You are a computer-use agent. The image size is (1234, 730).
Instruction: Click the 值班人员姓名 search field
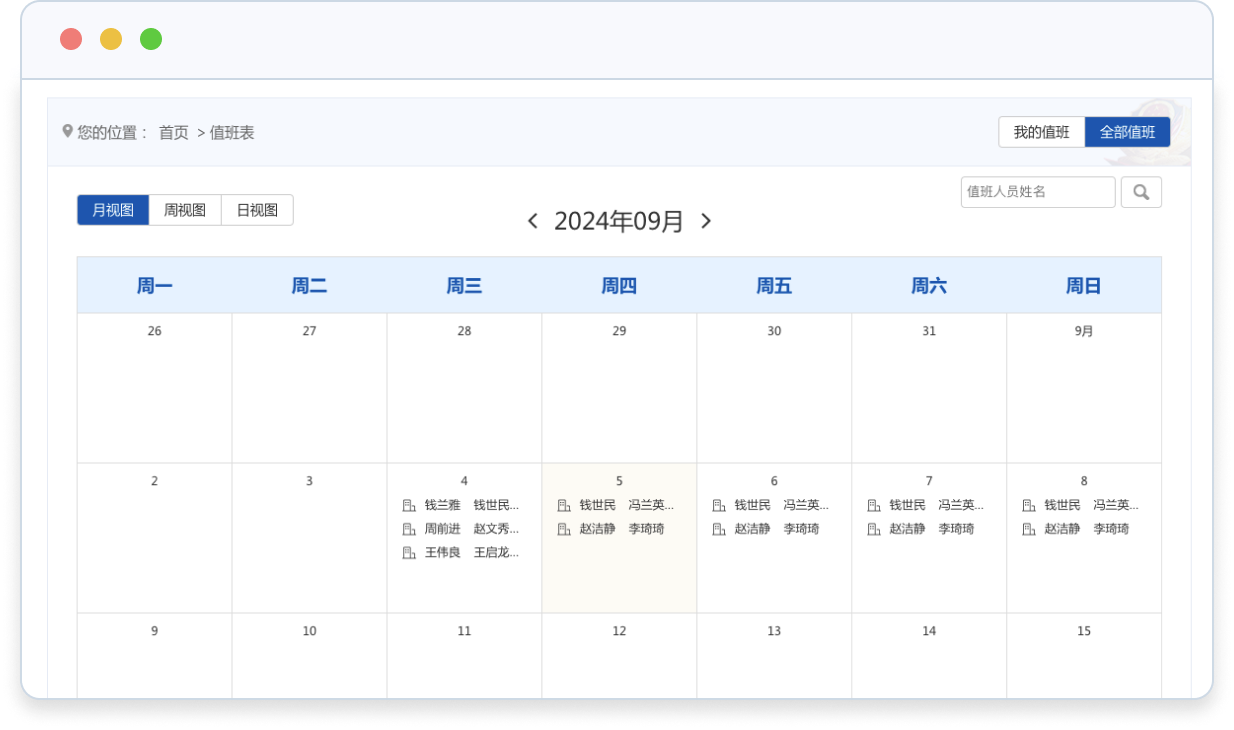[x=1037, y=192]
